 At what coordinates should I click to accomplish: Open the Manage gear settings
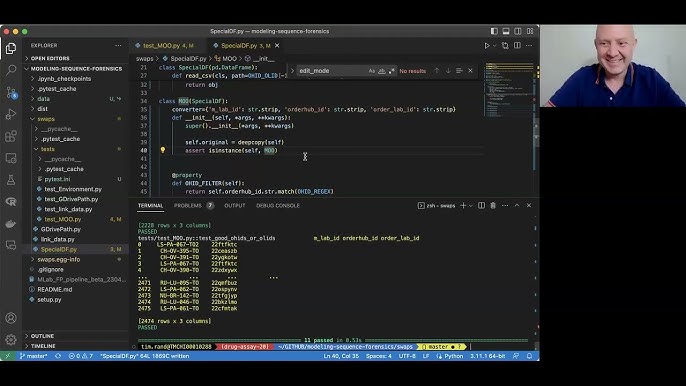point(11,339)
